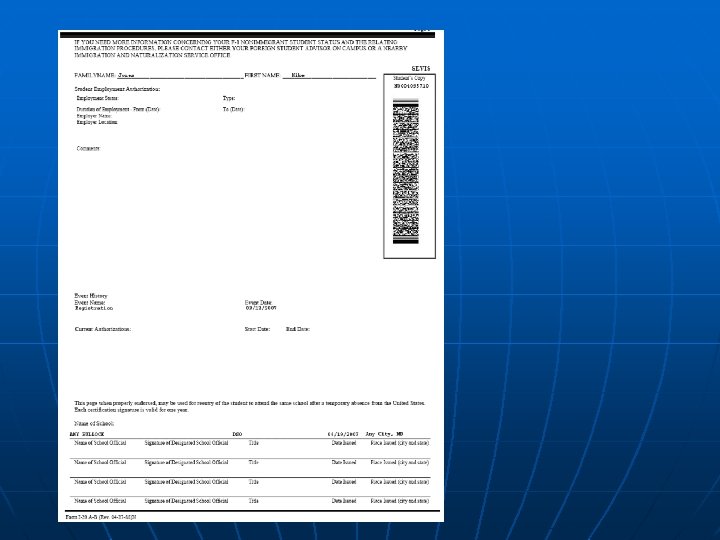Image resolution: width=720 pixels, height=540 pixels.
Task: Click the 2D barcode on the form
Action: pyautogui.click(x=405, y=171)
